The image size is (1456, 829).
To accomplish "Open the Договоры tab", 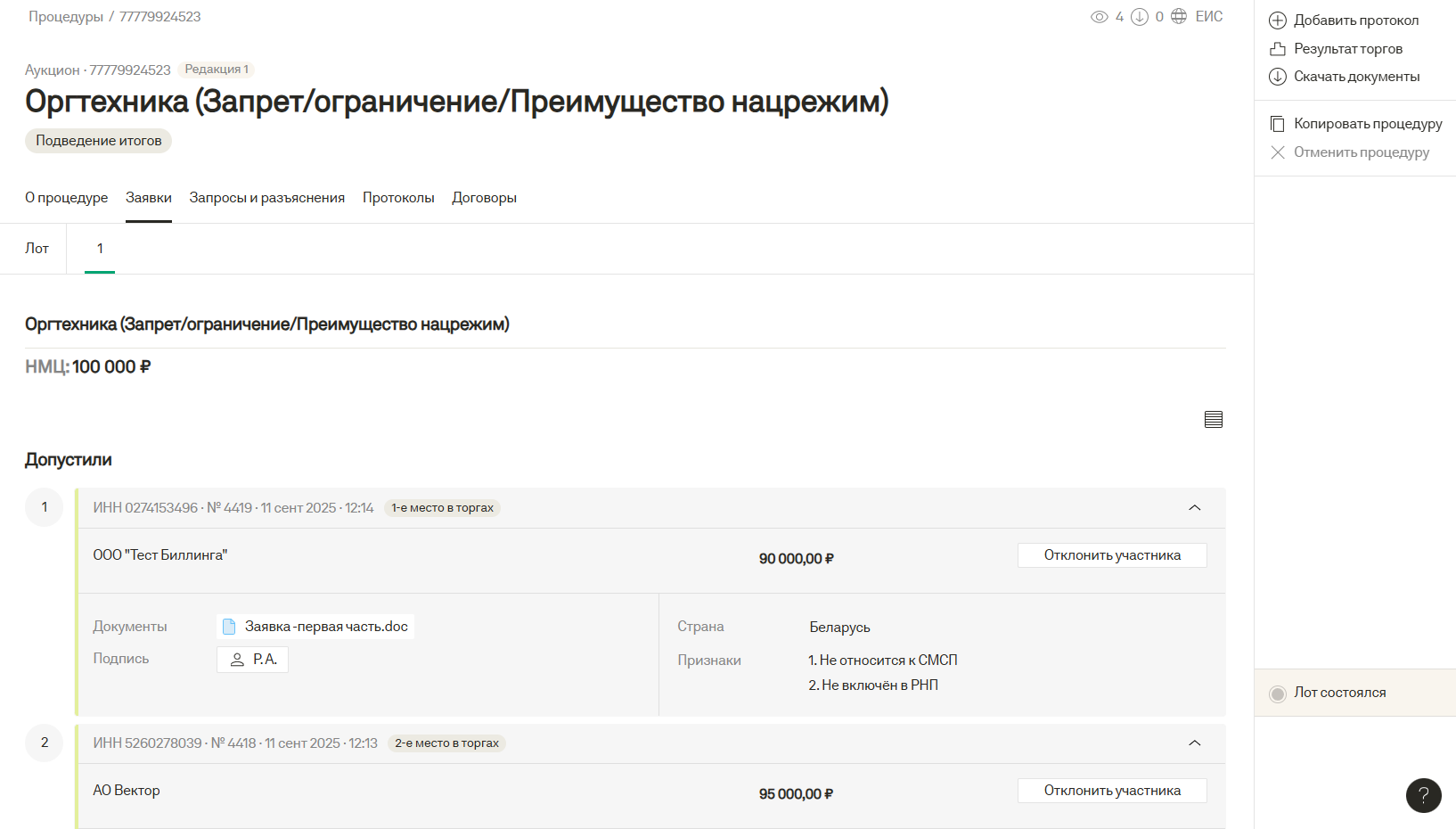I will pos(484,198).
